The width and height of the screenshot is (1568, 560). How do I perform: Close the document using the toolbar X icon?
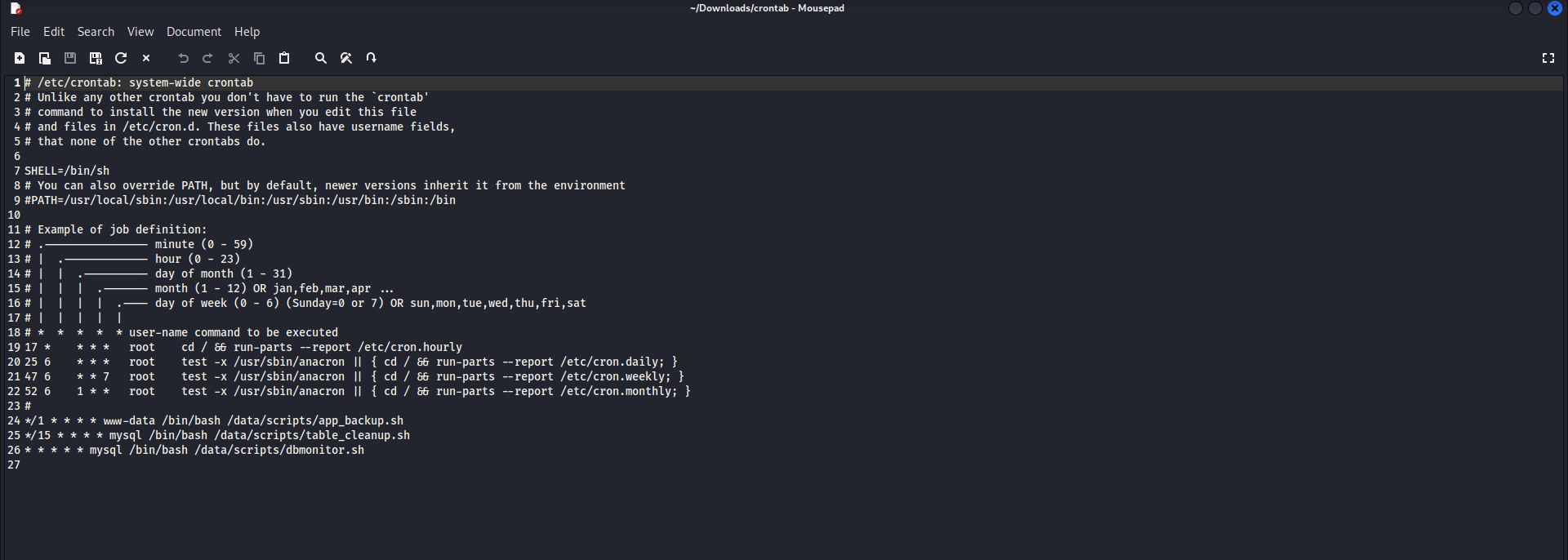[x=146, y=58]
